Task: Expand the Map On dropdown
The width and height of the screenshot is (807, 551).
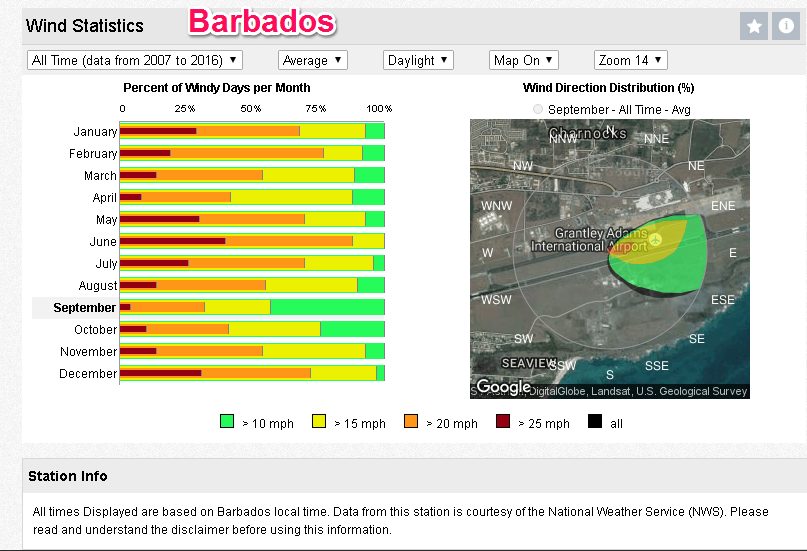Action: pyautogui.click(x=524, y=60)
